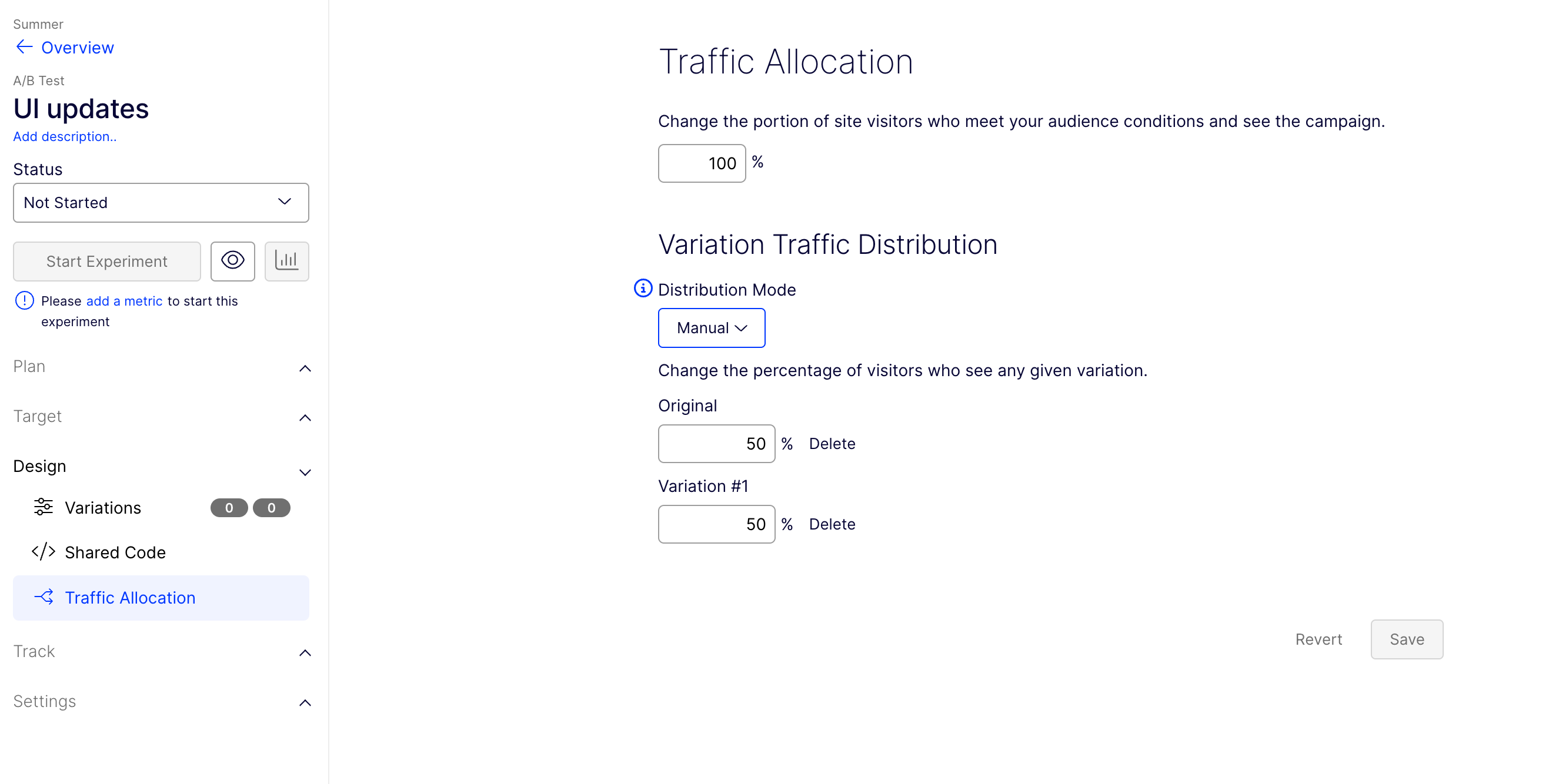Click the alert icon near the metric warning
The height and width of the screenshot is (784, 1549).
pos(24,300)
